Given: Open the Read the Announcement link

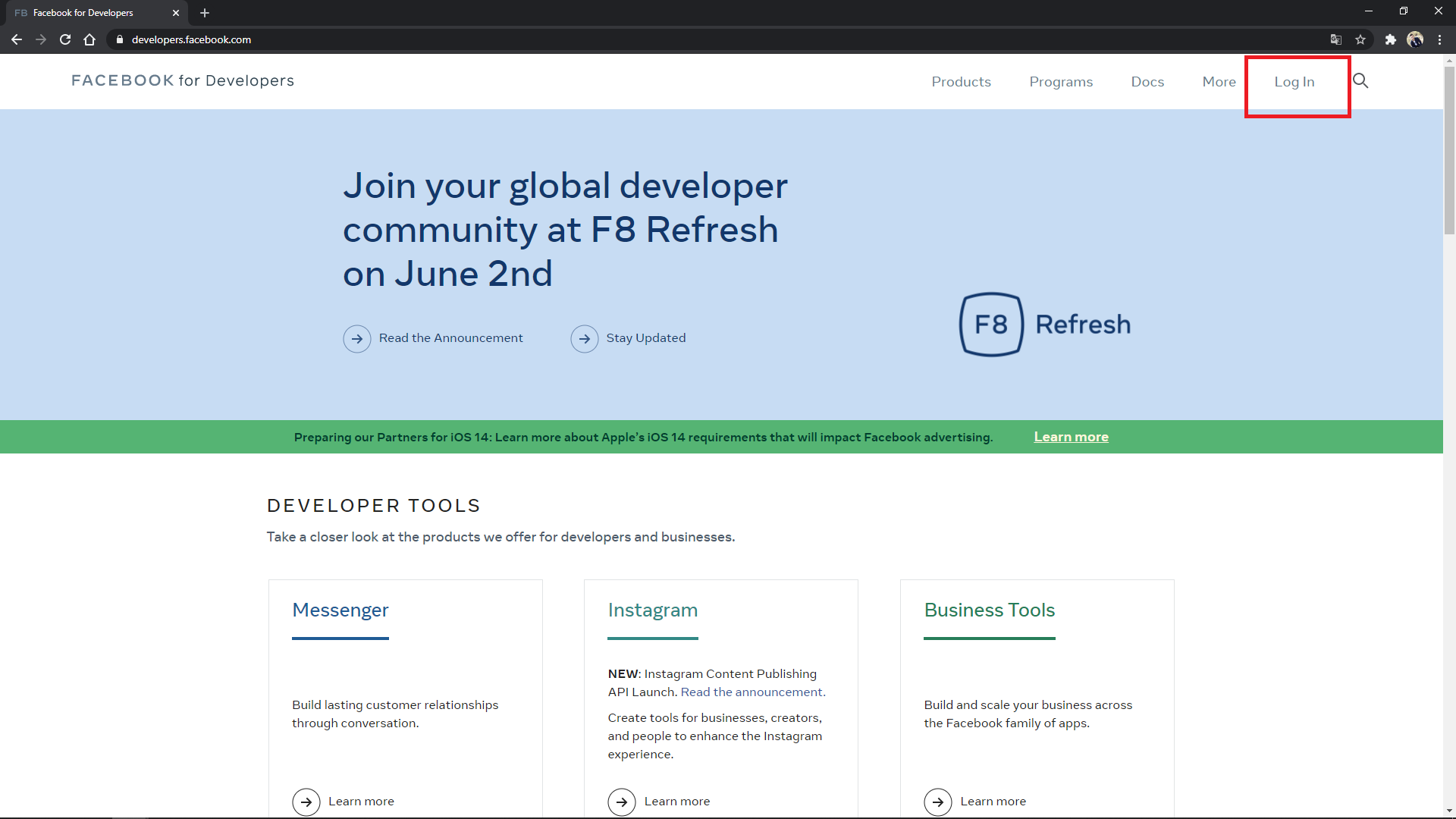Looking at the screenshot, I should point(450,338).
